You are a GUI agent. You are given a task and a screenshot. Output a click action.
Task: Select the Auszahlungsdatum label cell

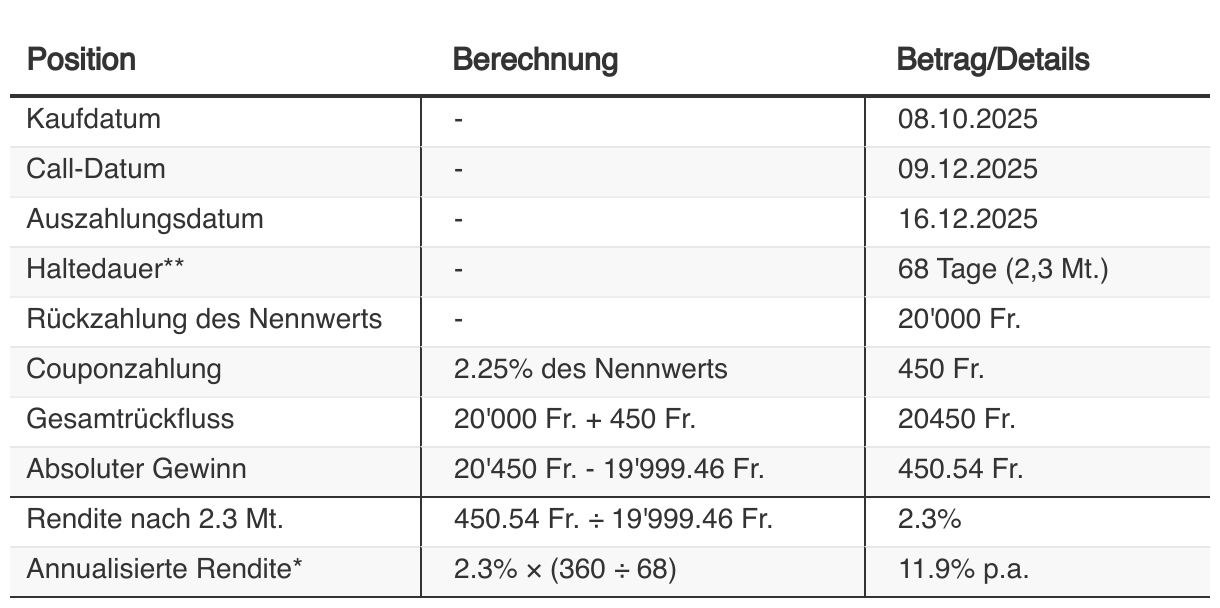(145, 219)
